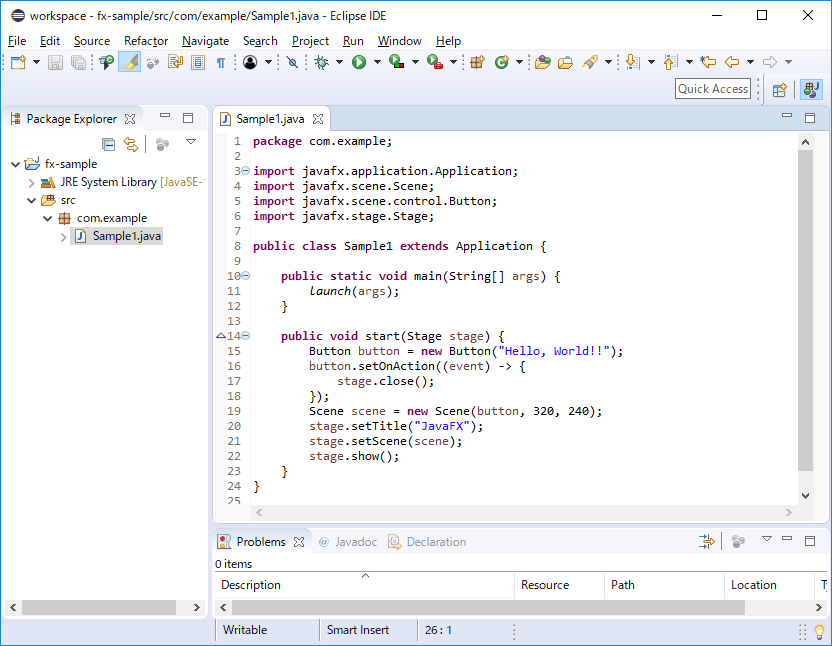
Task: Switch to the Javadoc tab
Action: (x=348, y=541)
